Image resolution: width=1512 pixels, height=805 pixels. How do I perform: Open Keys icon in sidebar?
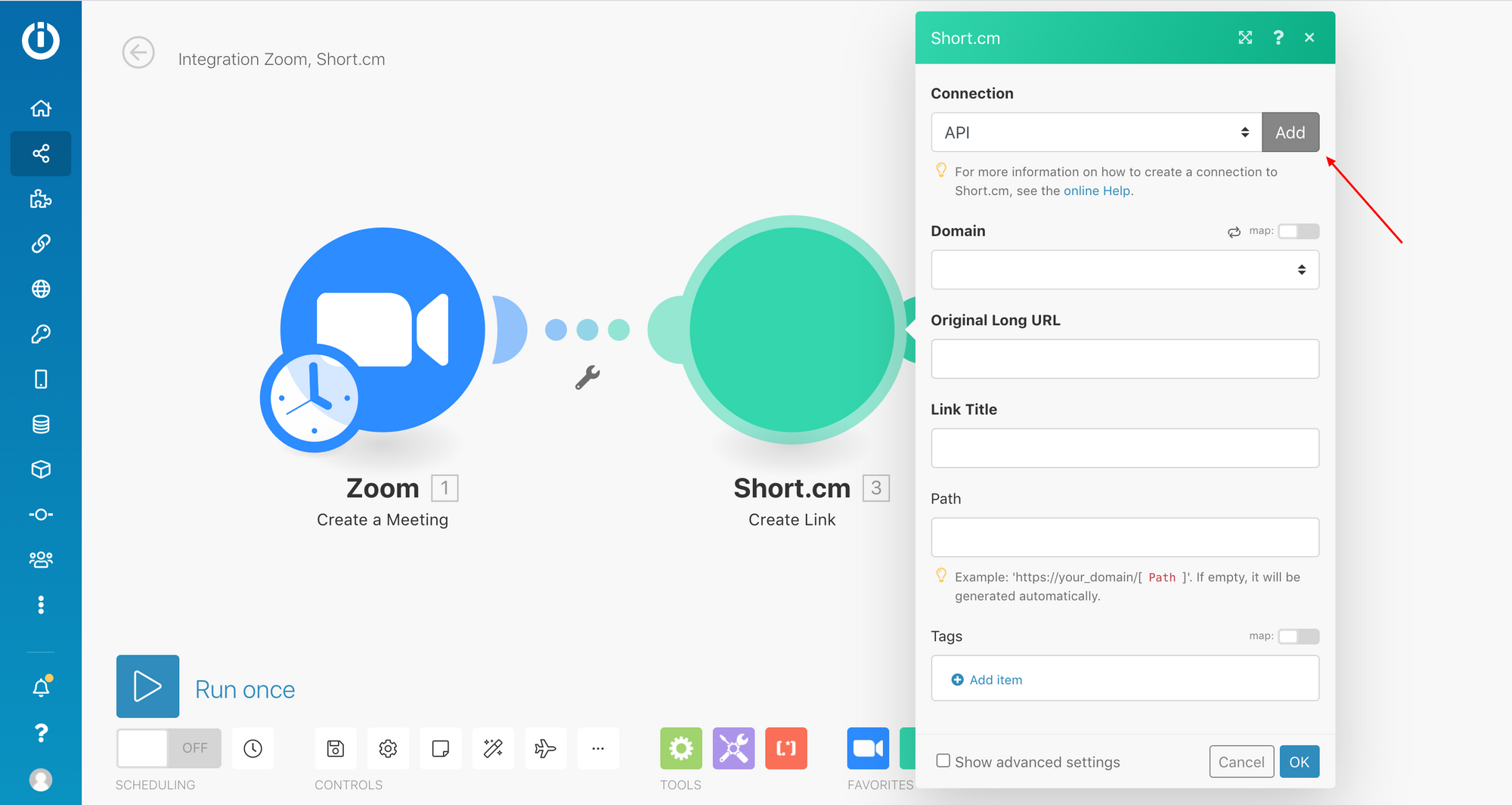[41, 334]
